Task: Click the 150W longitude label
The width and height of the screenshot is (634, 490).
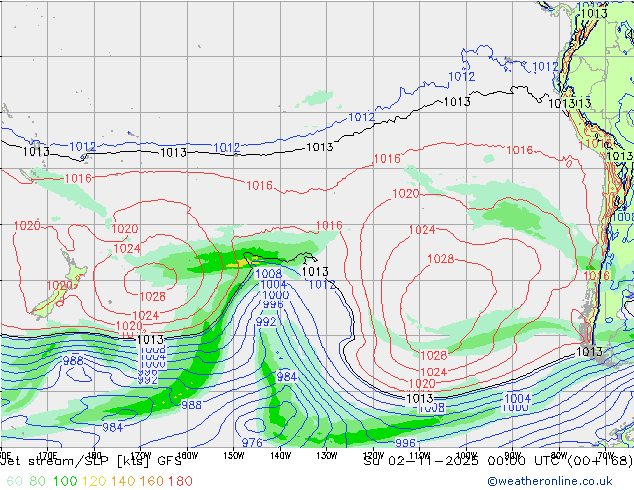Action: (234, 455)
